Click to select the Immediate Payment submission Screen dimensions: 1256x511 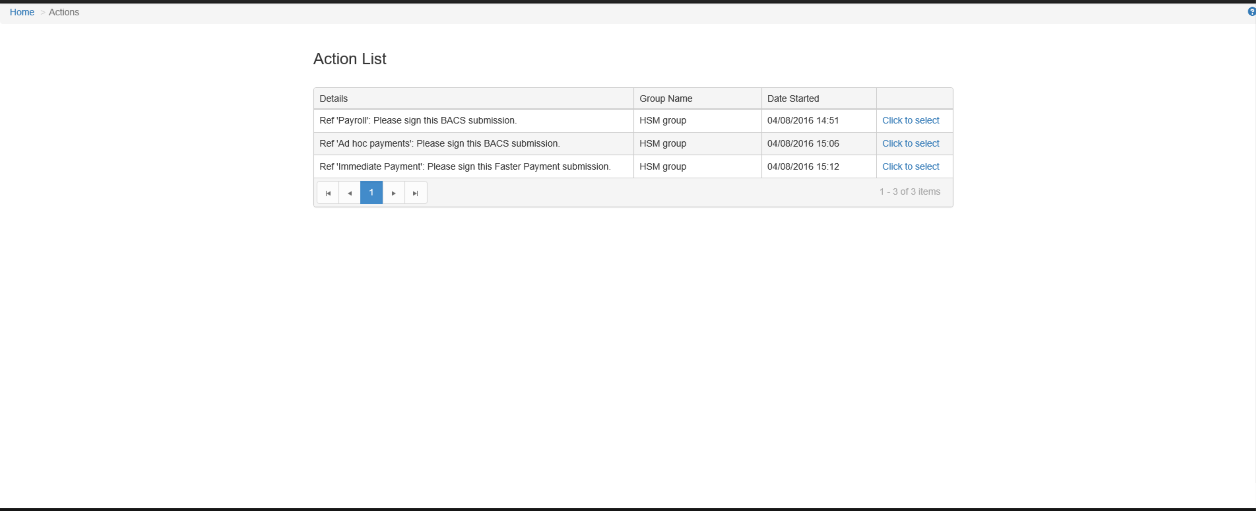pos(910,167)
